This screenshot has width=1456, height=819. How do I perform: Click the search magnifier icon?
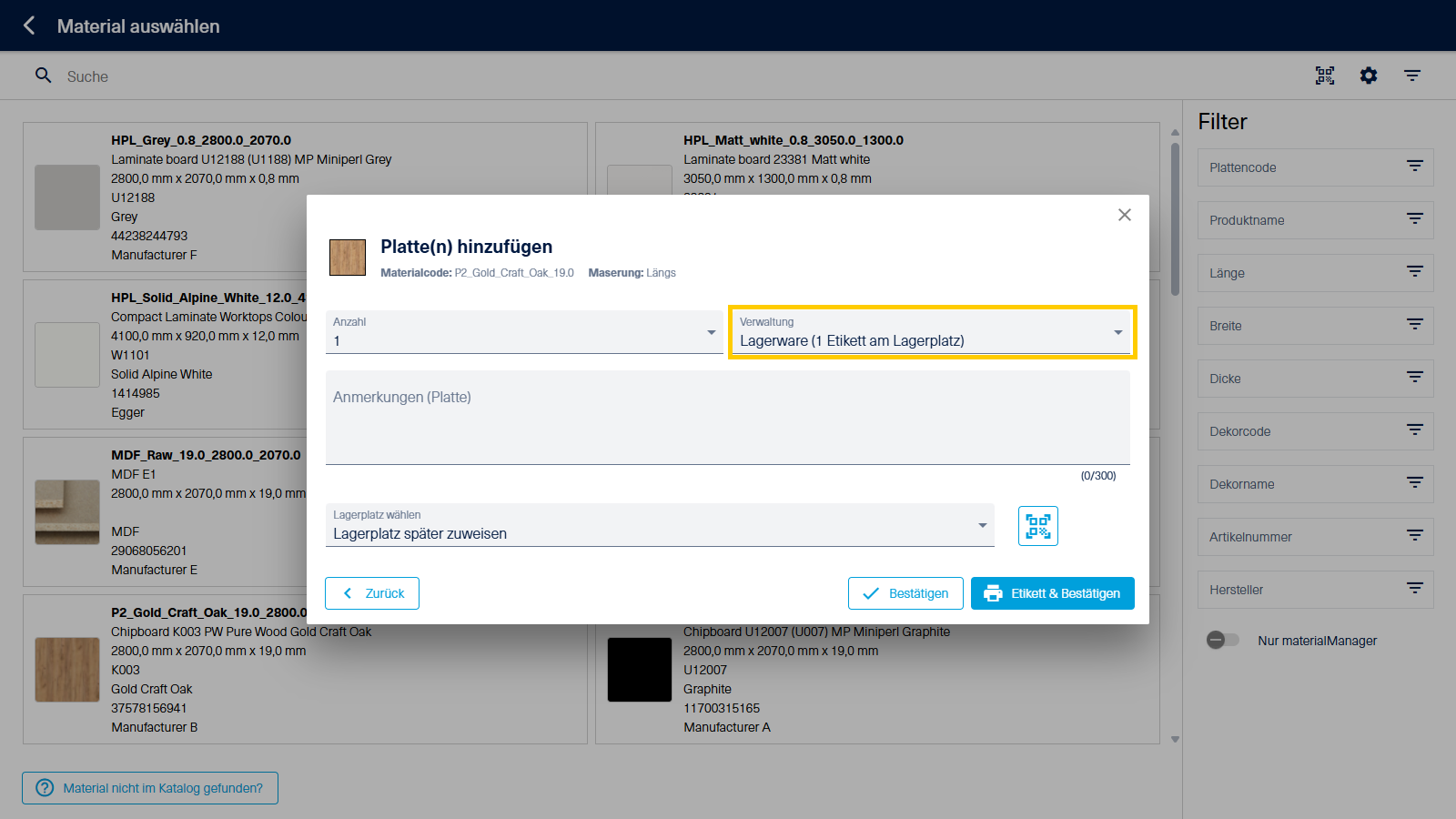43,76
